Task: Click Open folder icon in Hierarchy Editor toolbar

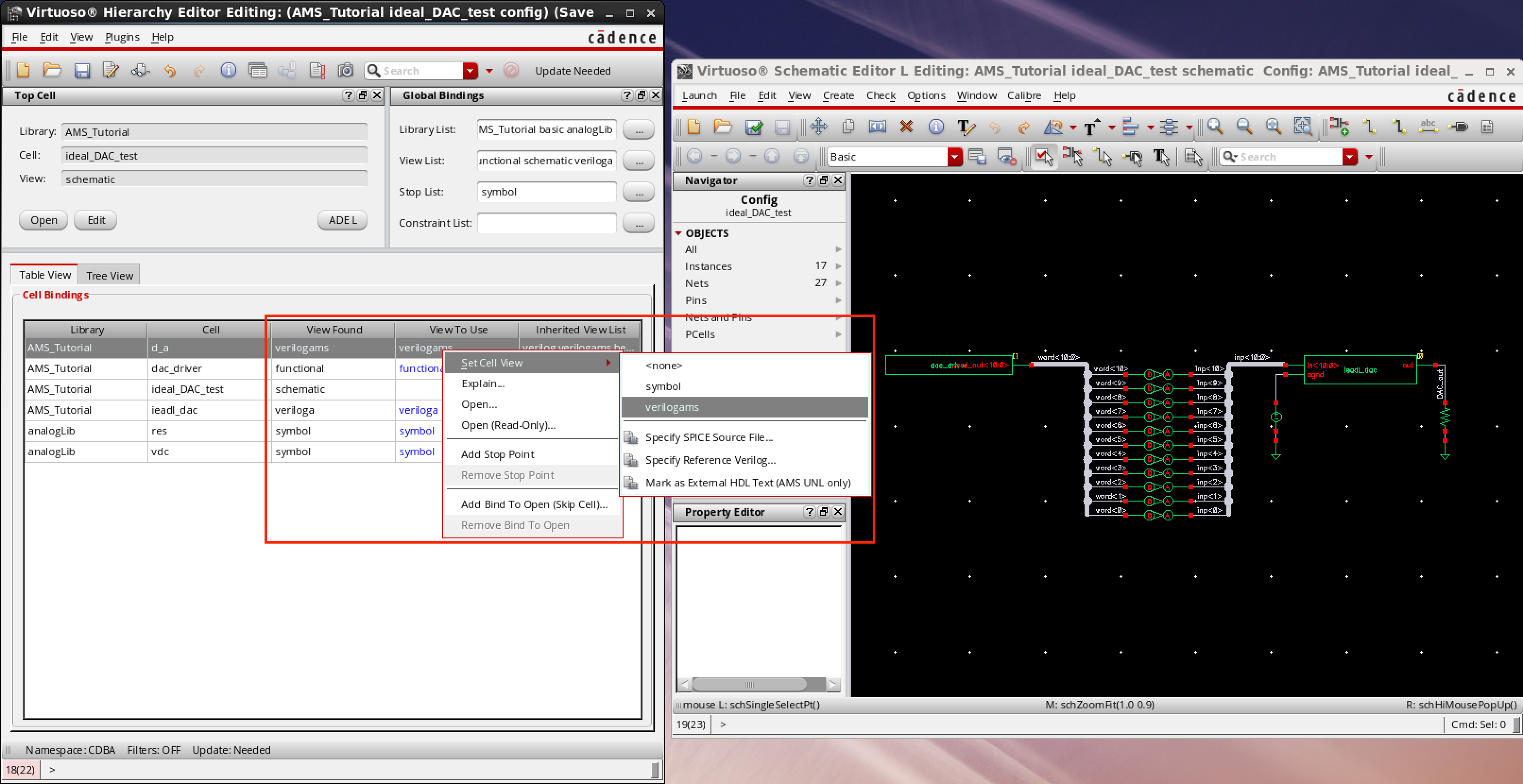Action: [x=52, y=70]
